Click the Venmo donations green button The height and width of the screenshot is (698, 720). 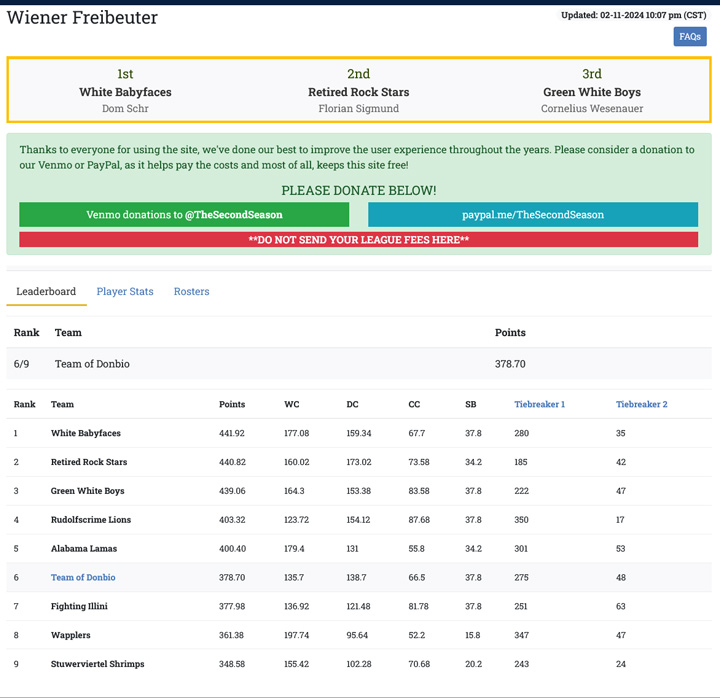pyautogui.click(x=184, y=214)
